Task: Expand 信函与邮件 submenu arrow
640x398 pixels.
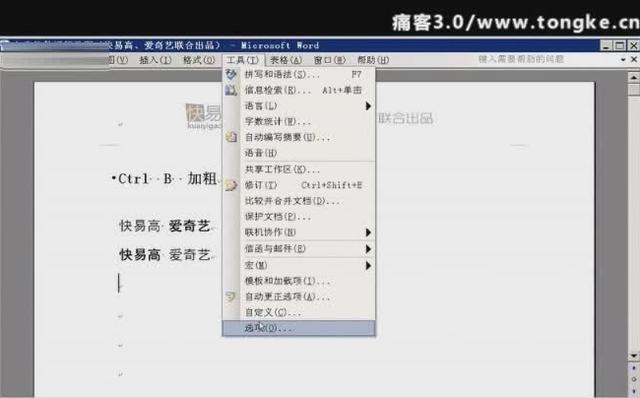Action: [x=368, y=249]
